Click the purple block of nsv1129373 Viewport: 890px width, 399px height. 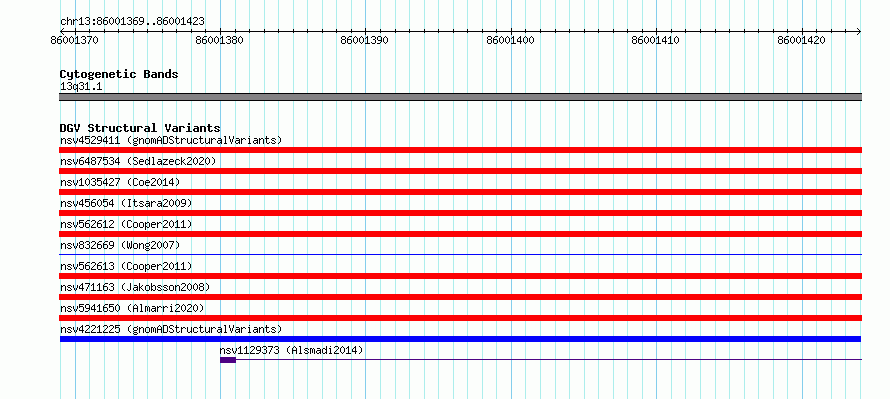(228, 360)
